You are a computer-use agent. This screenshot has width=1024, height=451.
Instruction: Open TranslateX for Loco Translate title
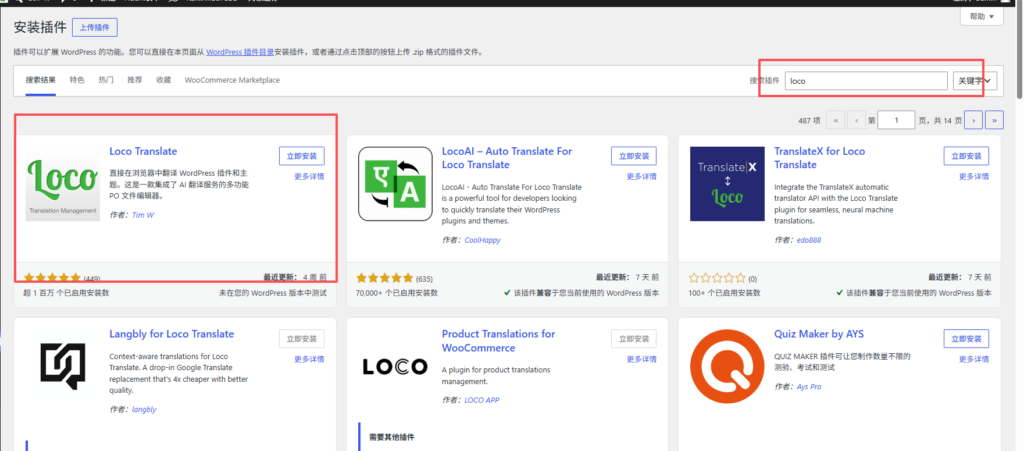point(820,158)
